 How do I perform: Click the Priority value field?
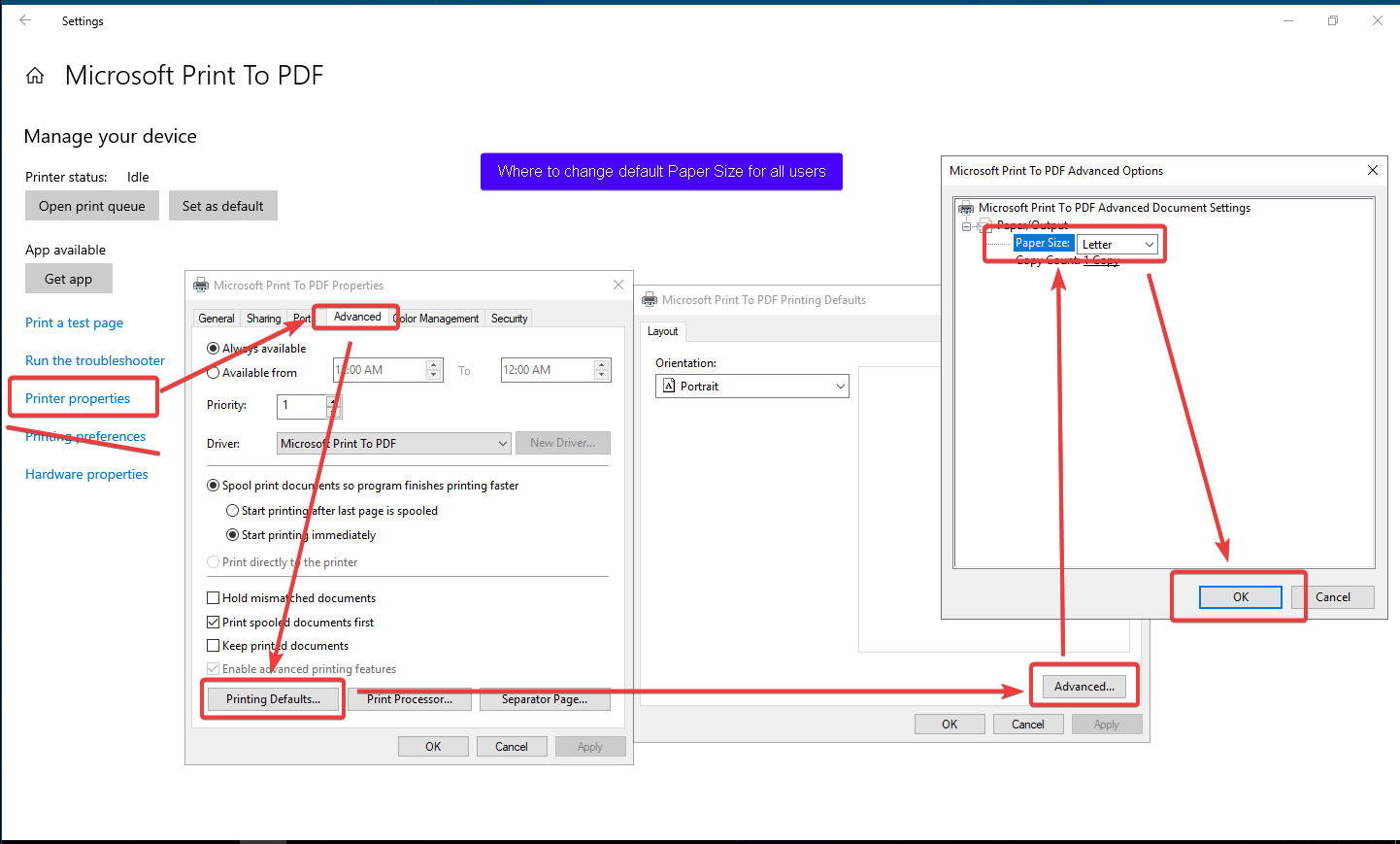(302, 406)
